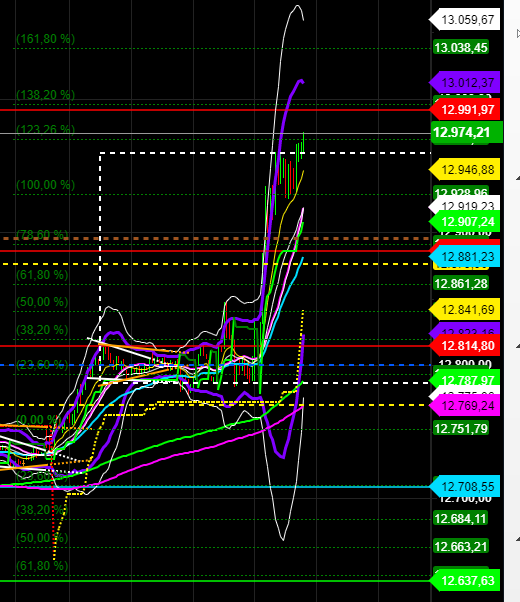Select the 12.684,11 price label
520x602 pixels.
460,519
